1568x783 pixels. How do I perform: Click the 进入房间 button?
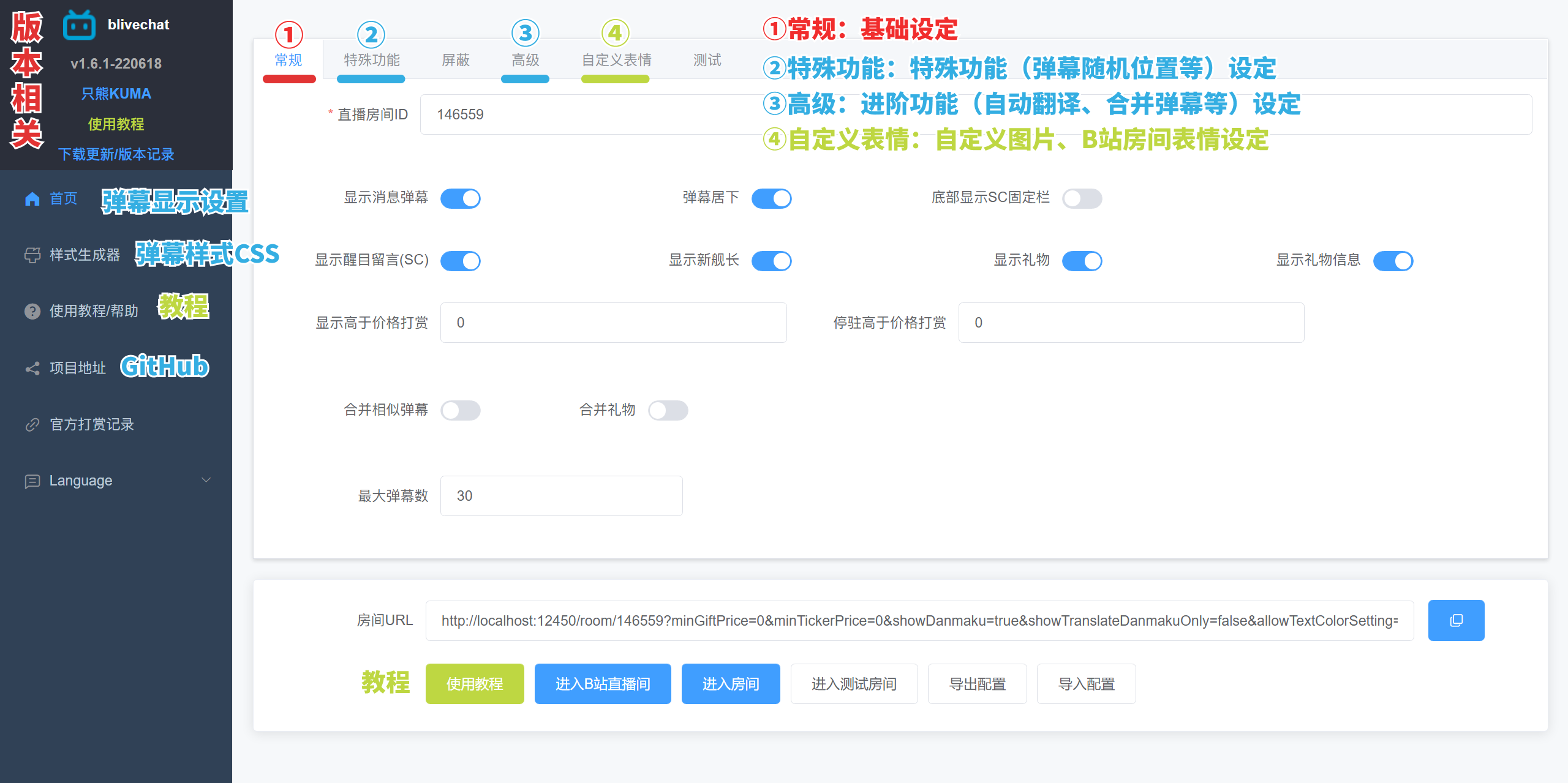(x=730, y=684)
